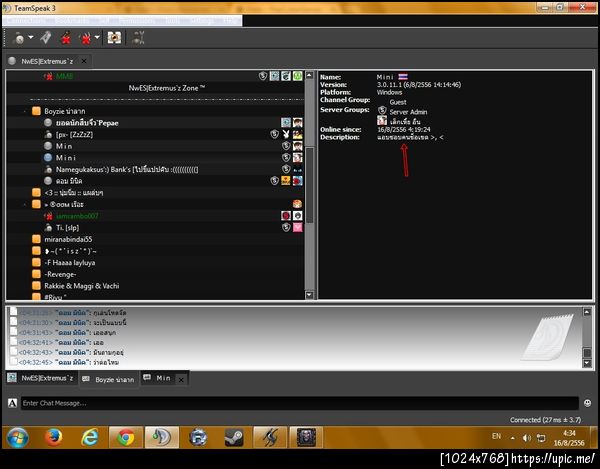Select the green-named user with muted icon under ®oom
Viewport: 600px width, 469px height.
77,216
